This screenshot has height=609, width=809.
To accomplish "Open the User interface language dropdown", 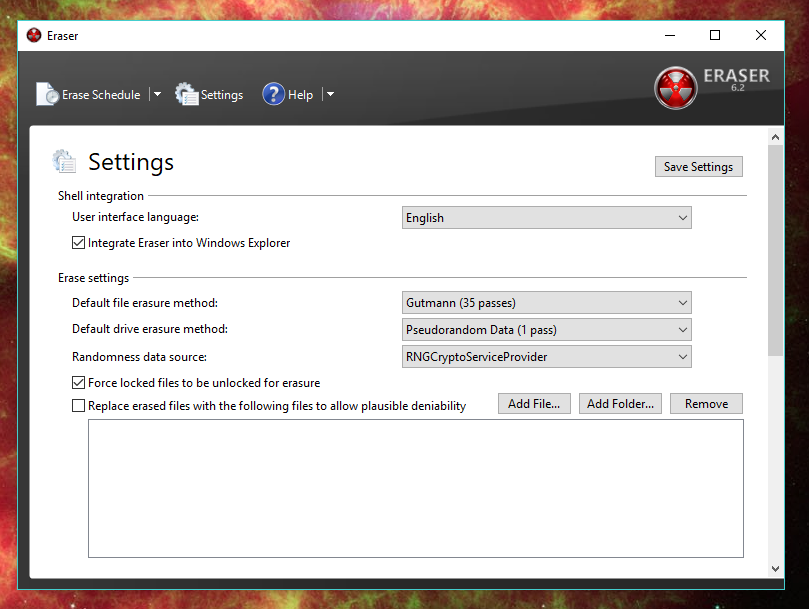I will (546, 218).
